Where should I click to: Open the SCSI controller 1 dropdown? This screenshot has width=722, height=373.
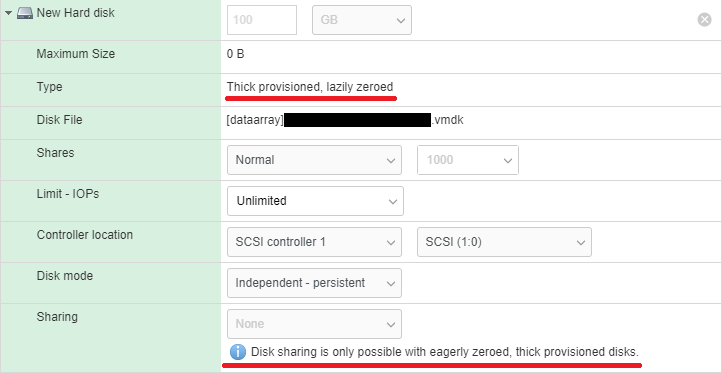(314, 242)
